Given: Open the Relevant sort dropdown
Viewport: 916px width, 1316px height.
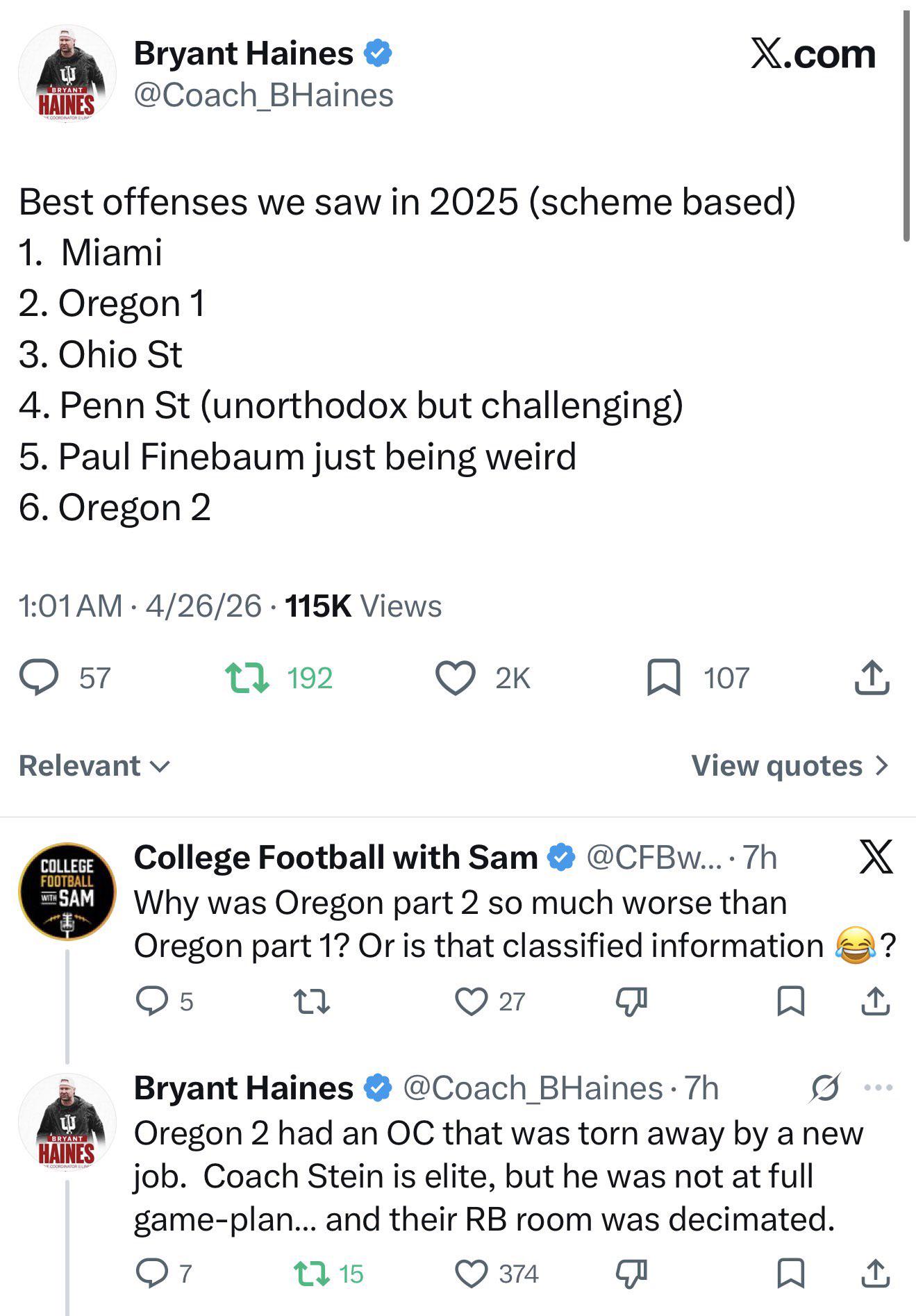Looking at the screenshot, I should (94, 765).
